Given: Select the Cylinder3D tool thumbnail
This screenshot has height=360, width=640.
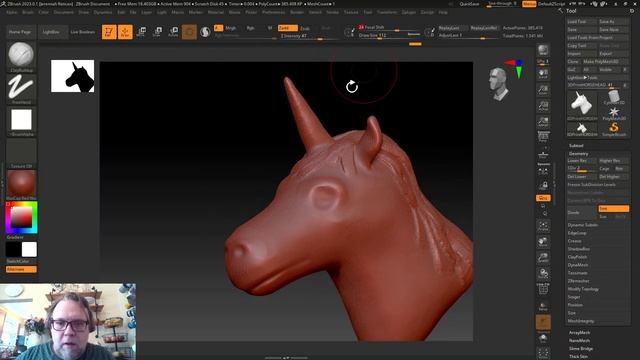Looking at the screenshot, I should point(613,98).
